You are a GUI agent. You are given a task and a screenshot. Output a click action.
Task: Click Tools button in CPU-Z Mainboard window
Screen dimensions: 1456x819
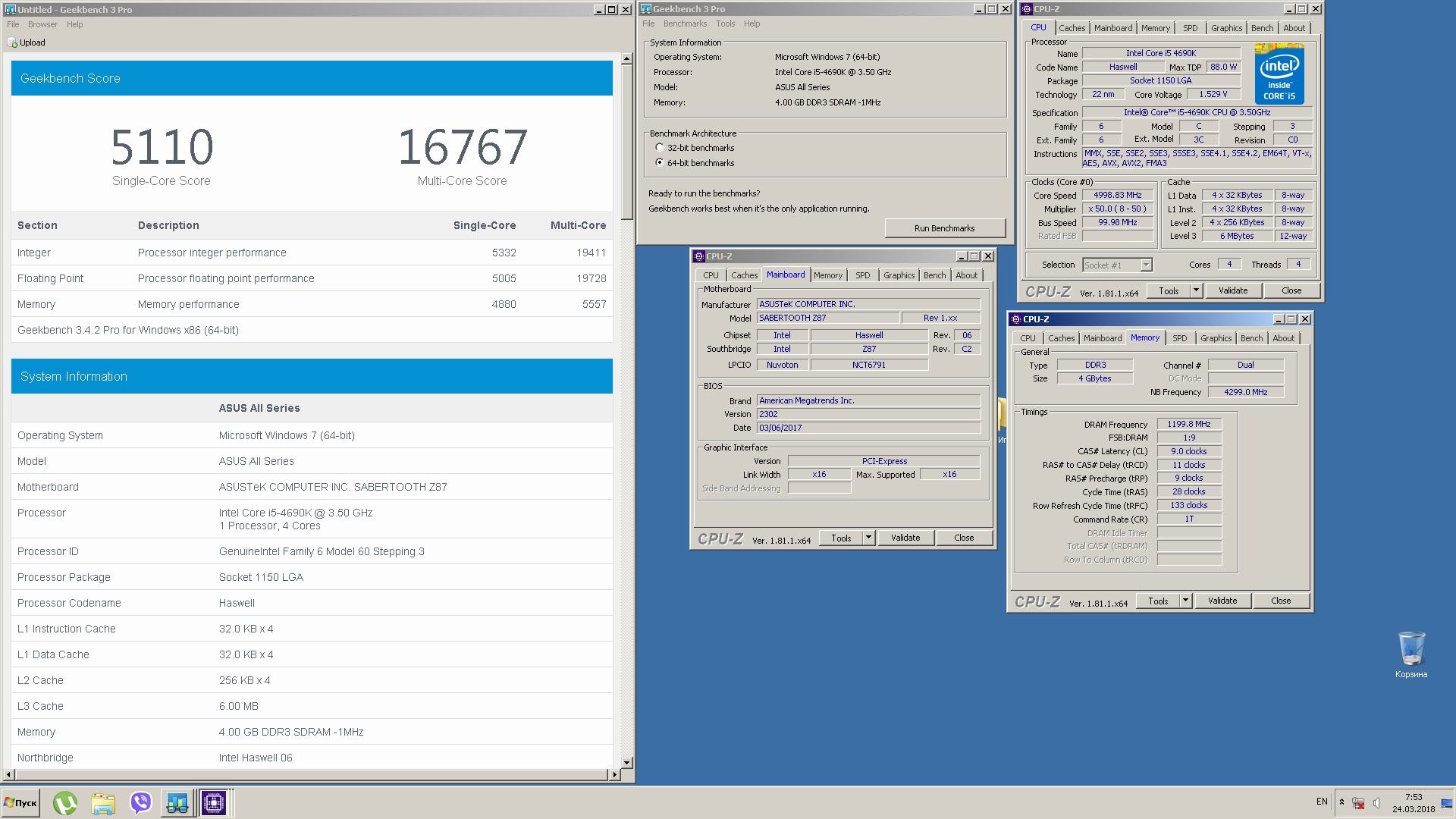[841, 538]
